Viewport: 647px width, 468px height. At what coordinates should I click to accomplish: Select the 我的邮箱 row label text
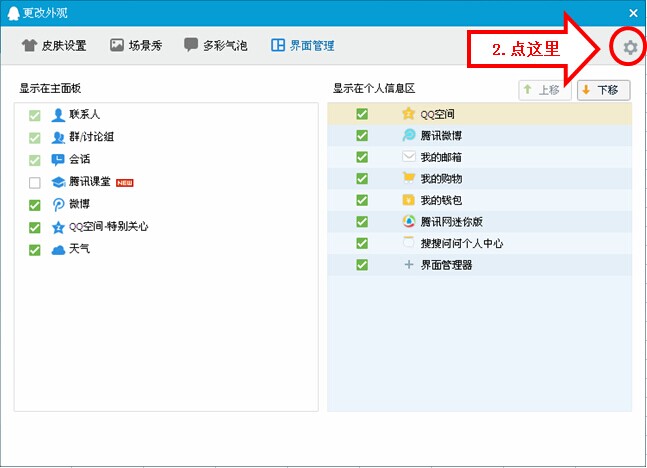[441, 157]
